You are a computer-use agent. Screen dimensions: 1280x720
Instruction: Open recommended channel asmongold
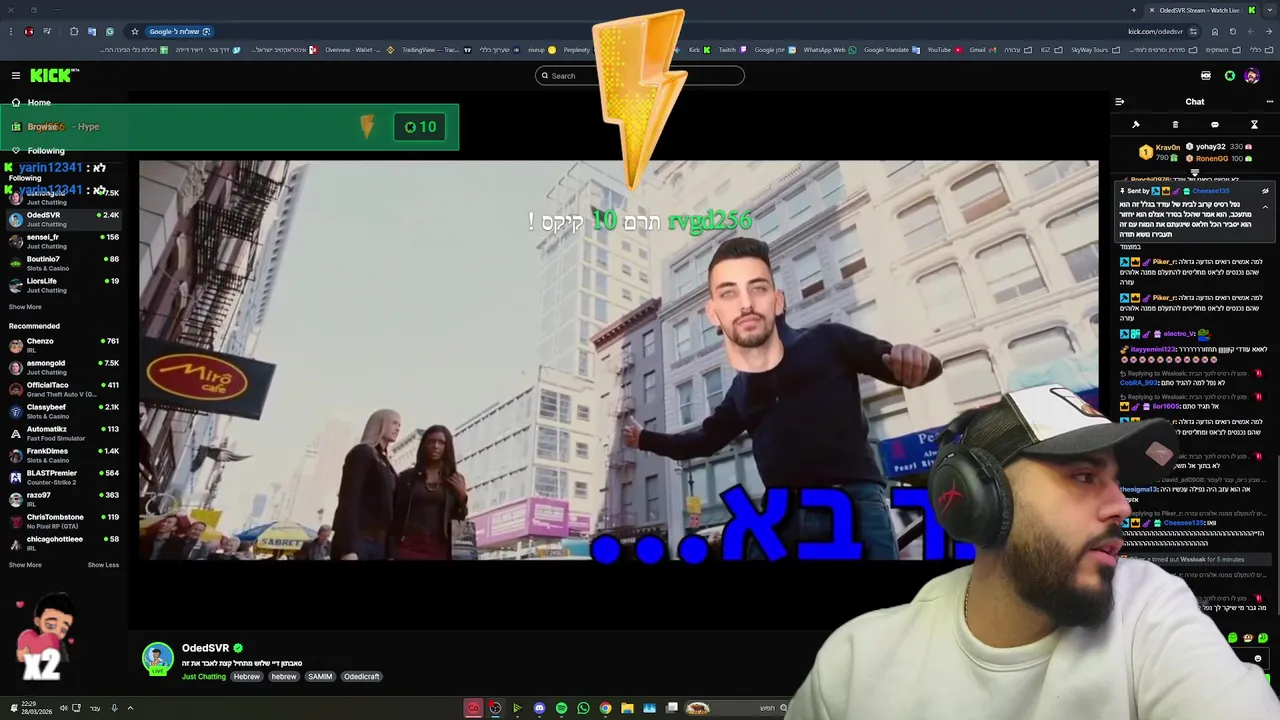pos(64,367)
